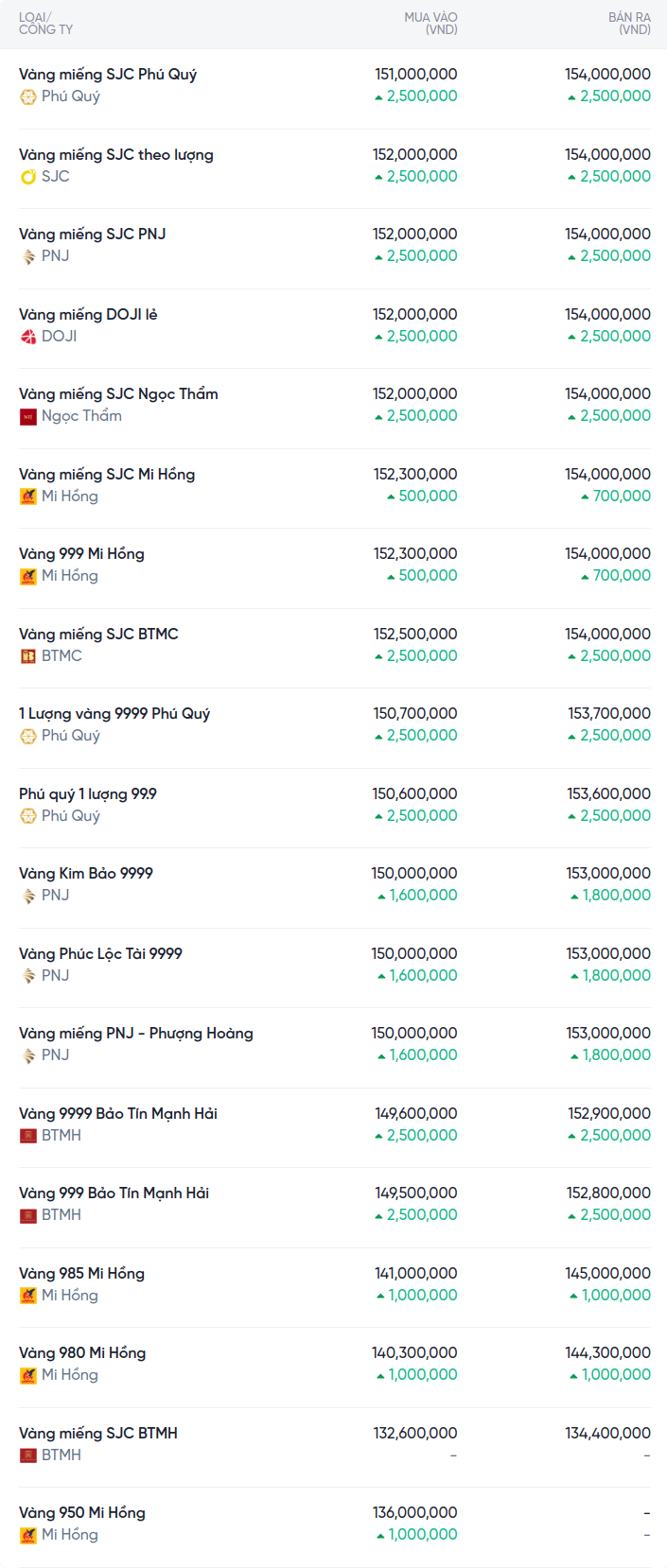The width and height of the screenshot is (667, 1568).
Task: Click the Phú Quý logo under Phú quý 1 lượng 99.9
Action: point(28,816)
